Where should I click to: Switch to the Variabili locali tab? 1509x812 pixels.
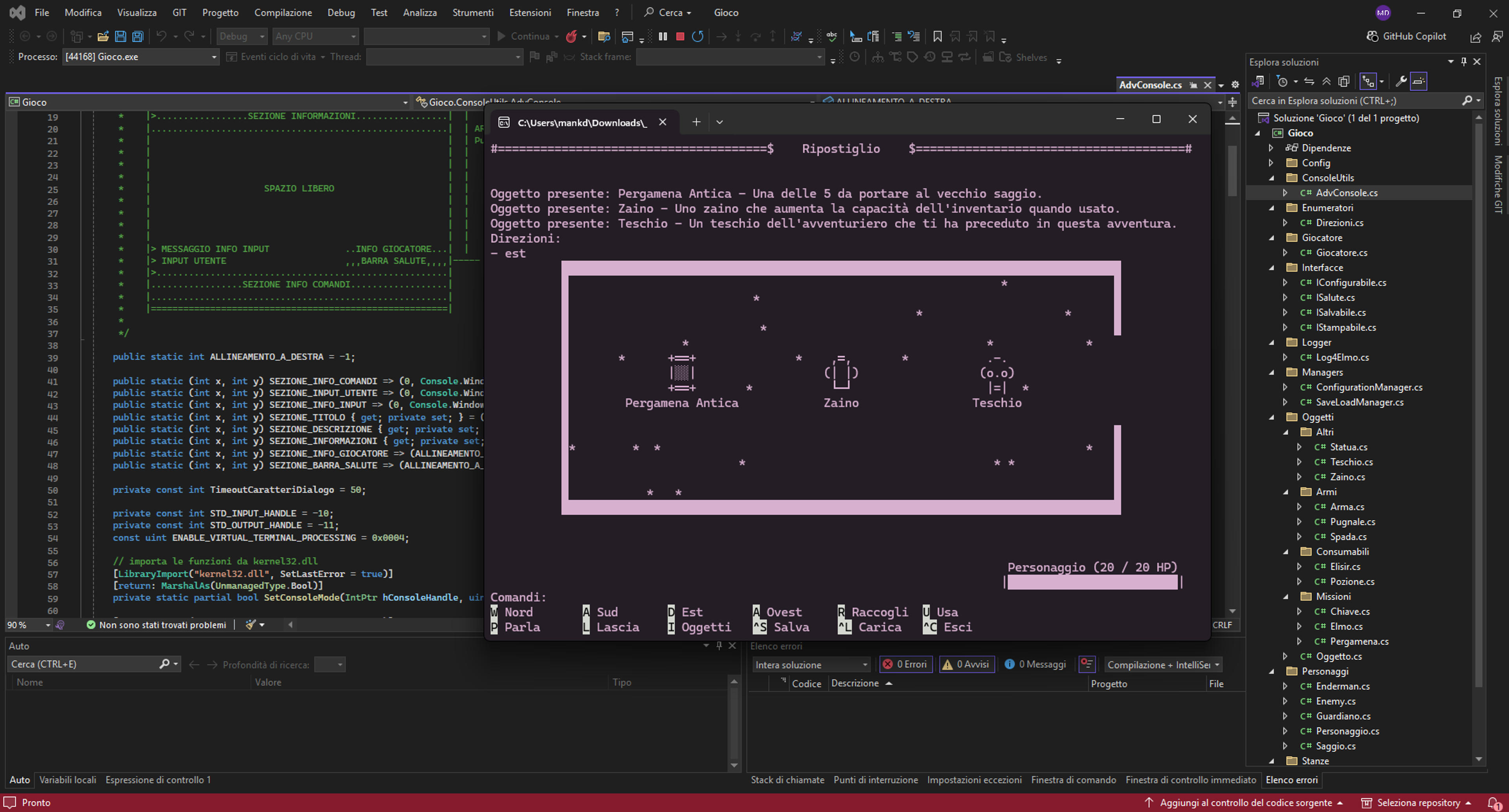coord(67,780)
